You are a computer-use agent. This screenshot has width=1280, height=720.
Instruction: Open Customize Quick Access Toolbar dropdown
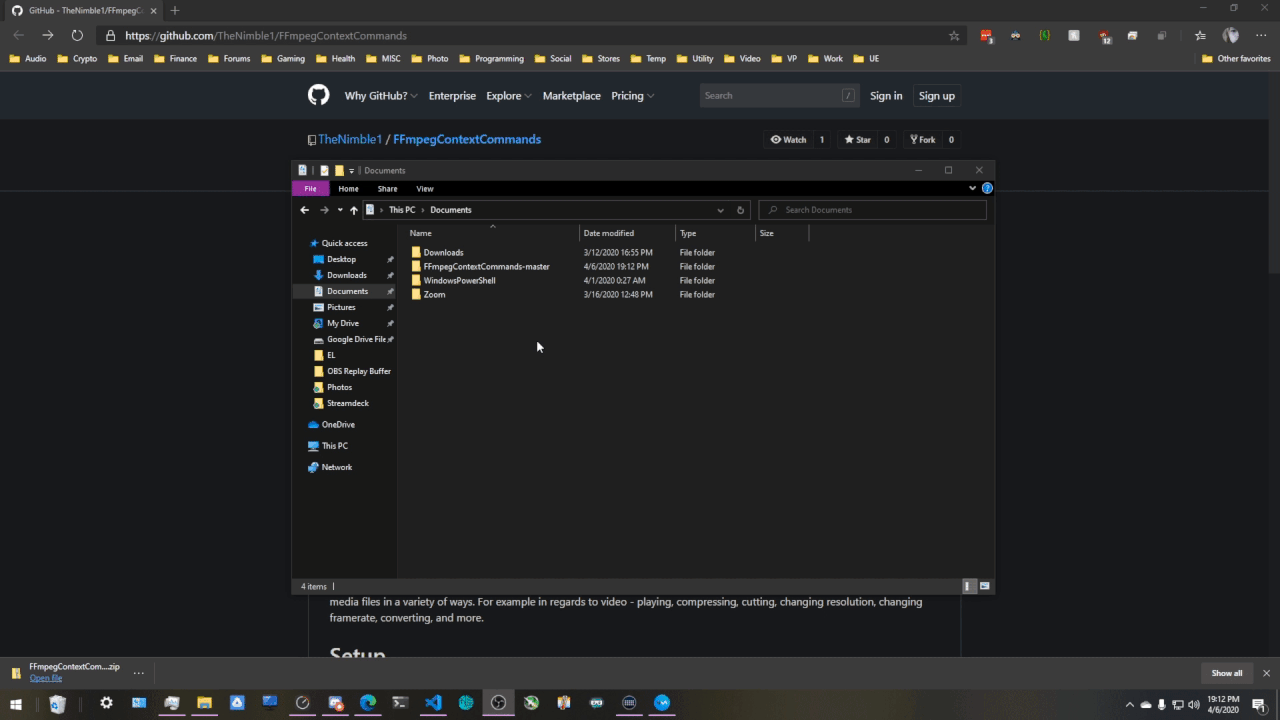pos(351,171)
